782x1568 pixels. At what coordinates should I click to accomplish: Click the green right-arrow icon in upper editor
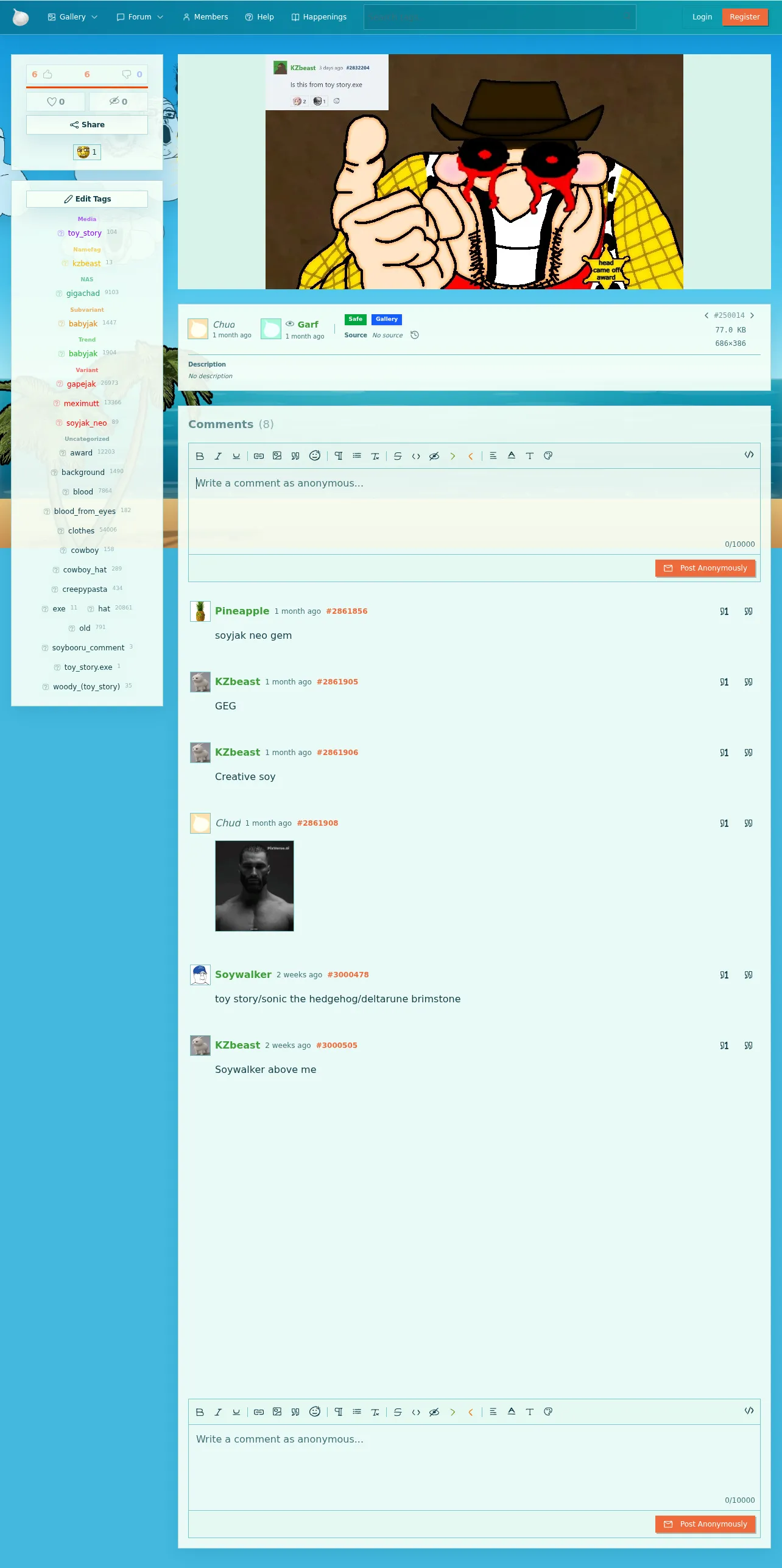[453, 456]
